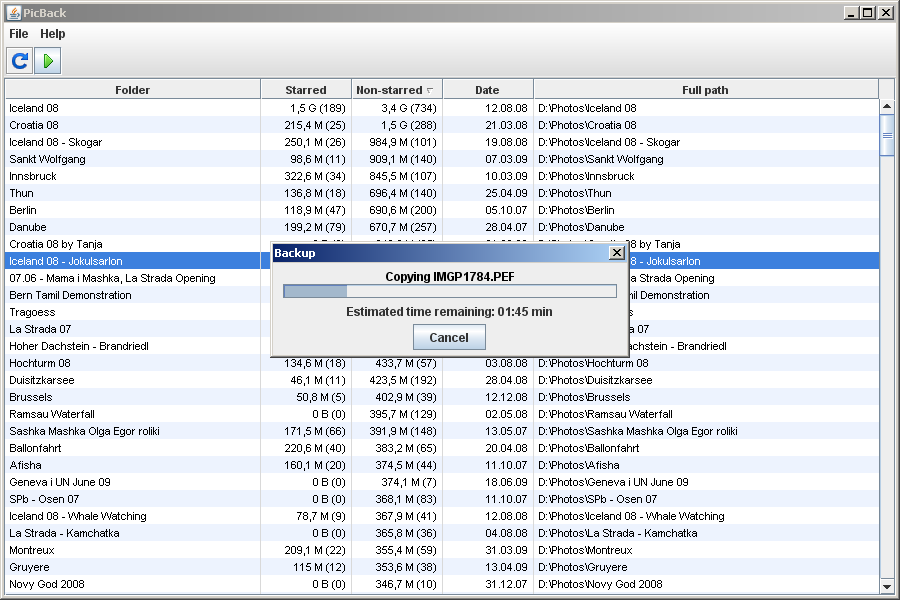Click the scrollbar down arrow

(x=887, y=586)
